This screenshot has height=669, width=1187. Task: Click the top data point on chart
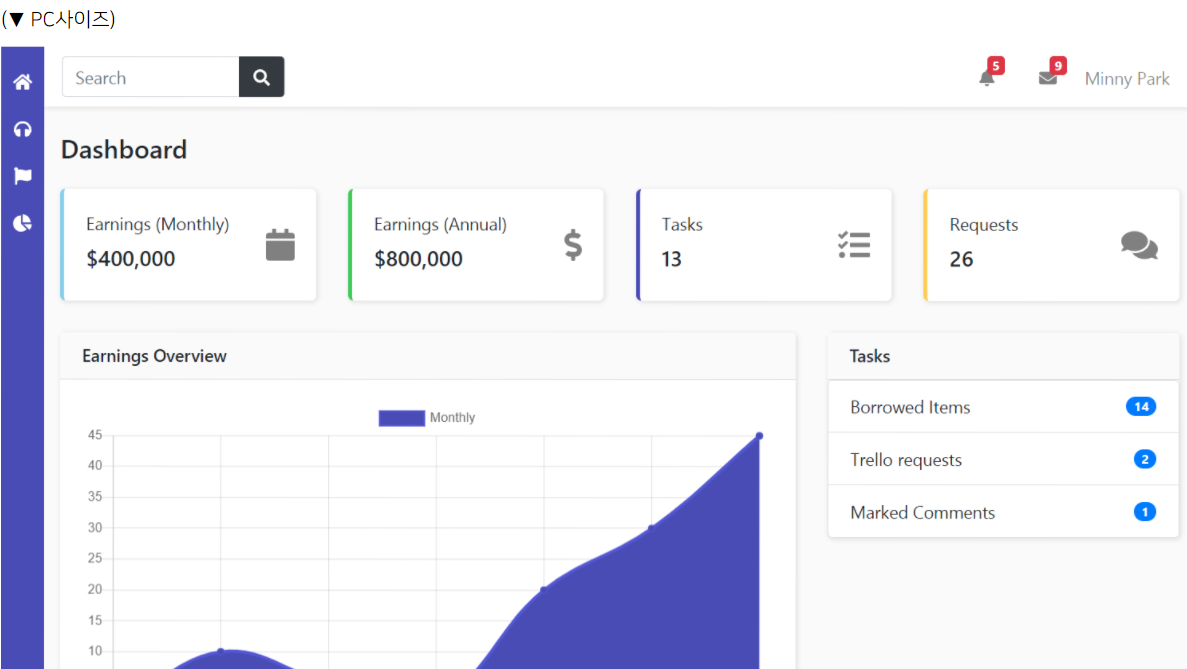tap(759, 436)
